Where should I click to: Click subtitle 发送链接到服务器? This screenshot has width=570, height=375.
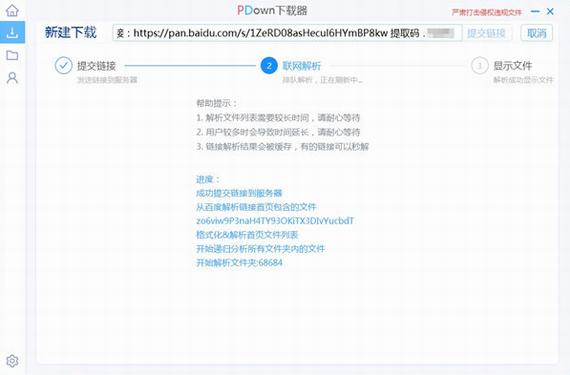pos(107,80)
